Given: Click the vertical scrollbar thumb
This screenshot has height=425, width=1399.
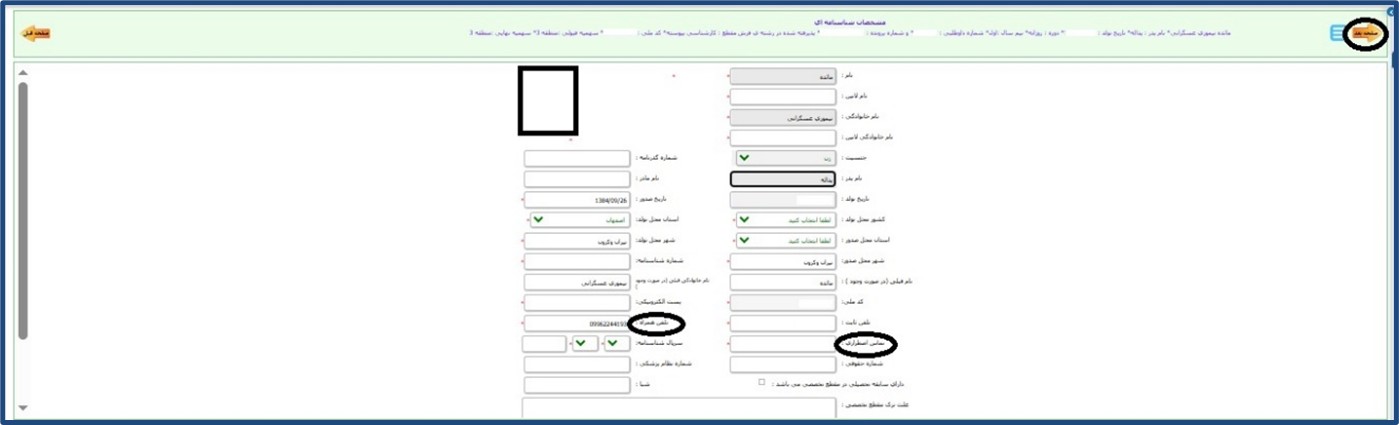Looking at the screenshot, I should 22,210.
